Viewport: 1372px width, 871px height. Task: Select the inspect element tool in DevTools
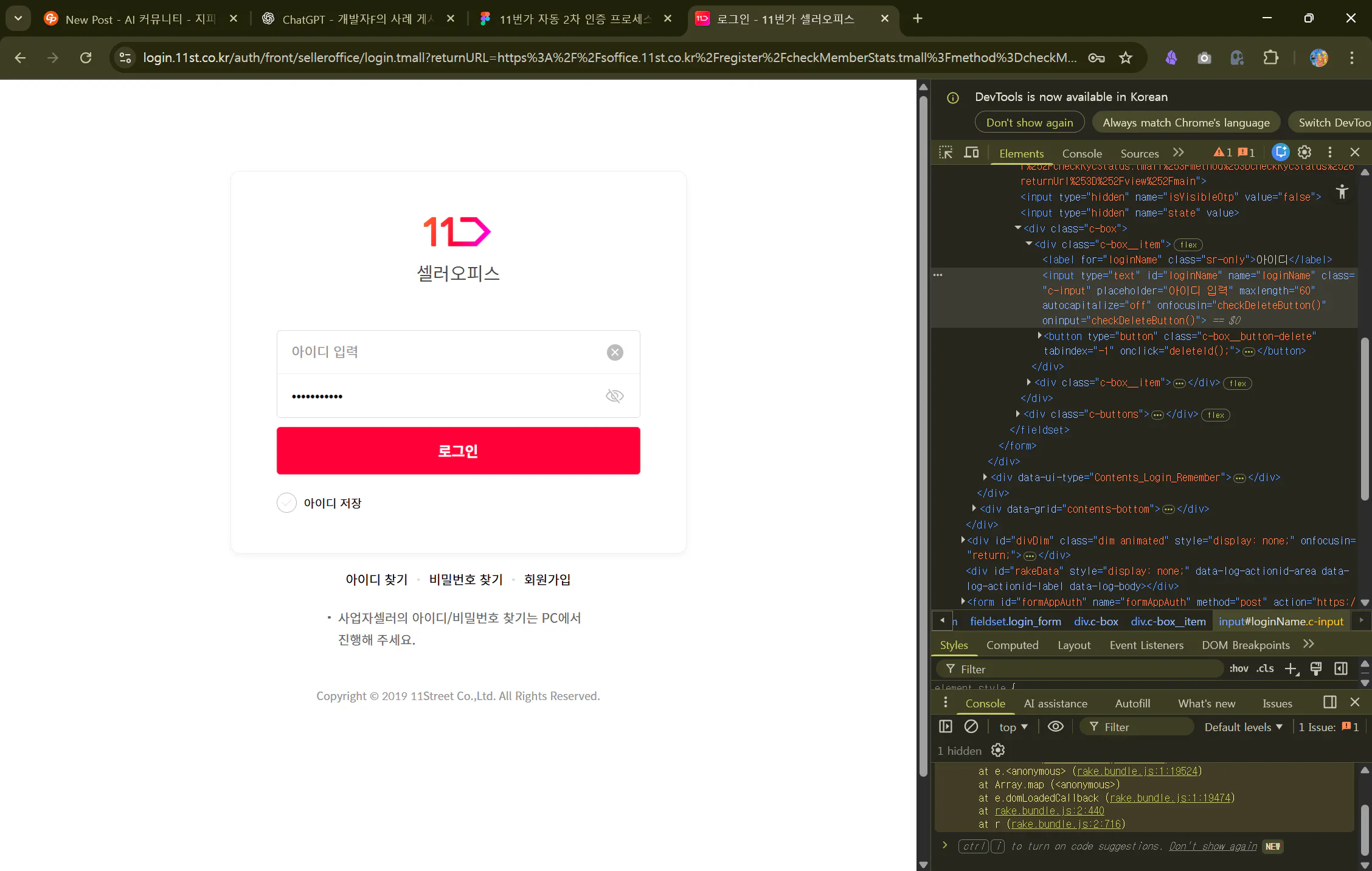[x=945, y=152]
